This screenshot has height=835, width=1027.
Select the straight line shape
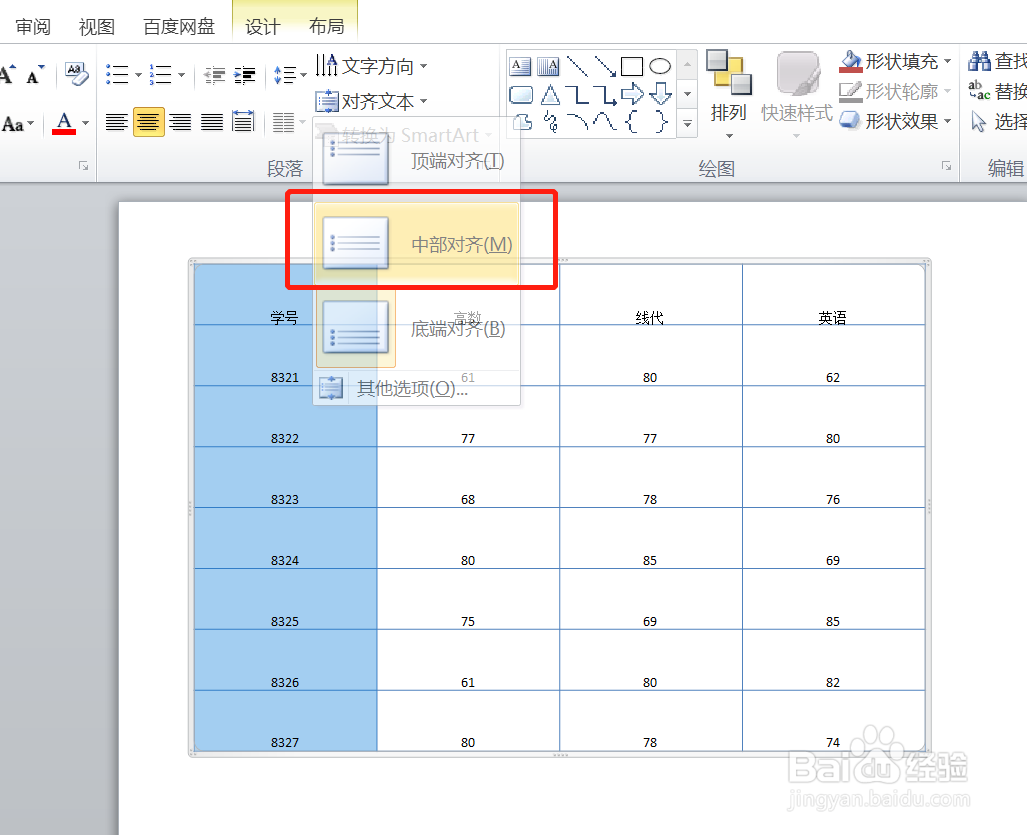(x=577, y=65)
